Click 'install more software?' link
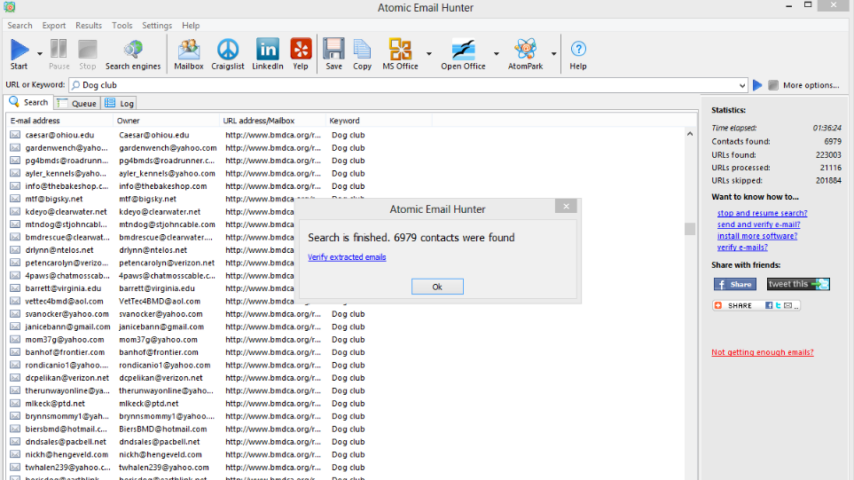 click(757, 236)
